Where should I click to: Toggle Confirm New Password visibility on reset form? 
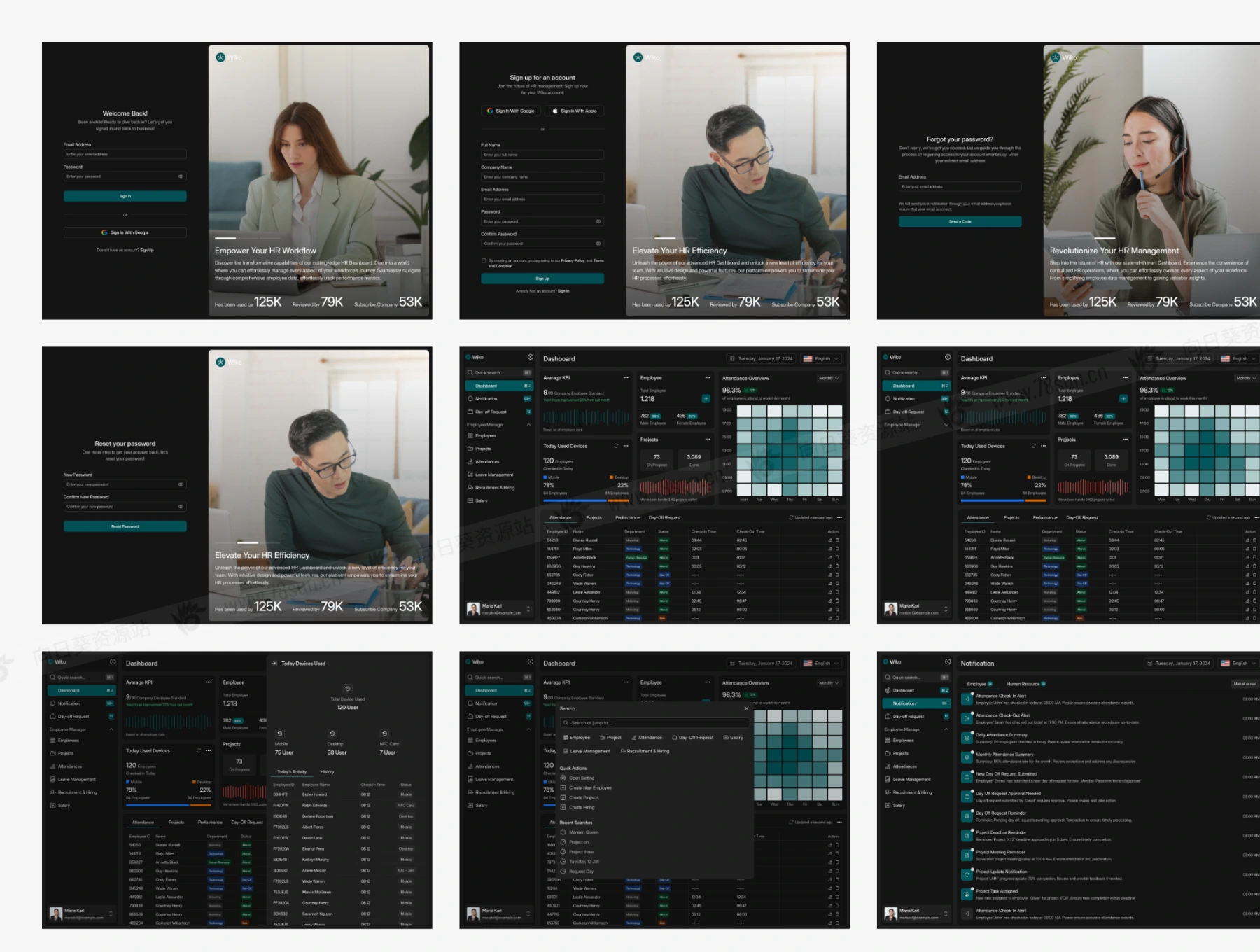pos(181,507)
